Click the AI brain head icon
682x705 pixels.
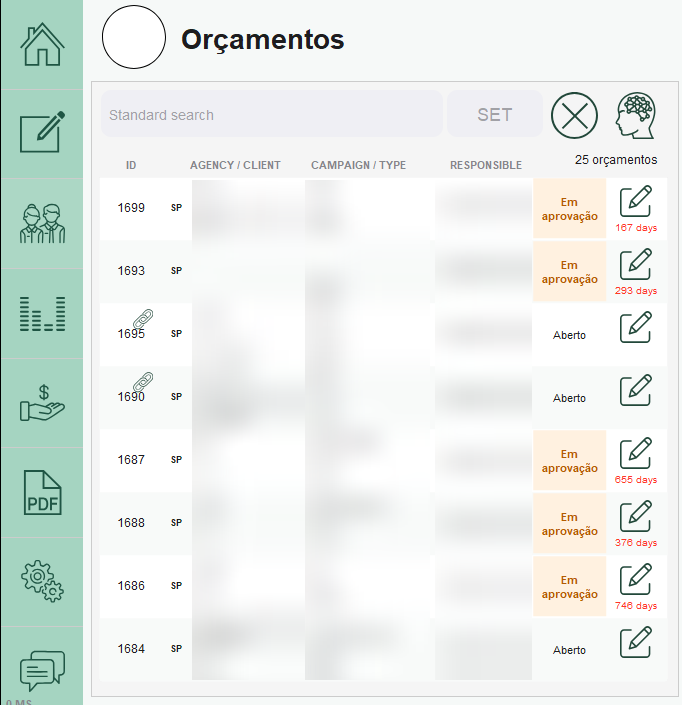click(636, 115)
